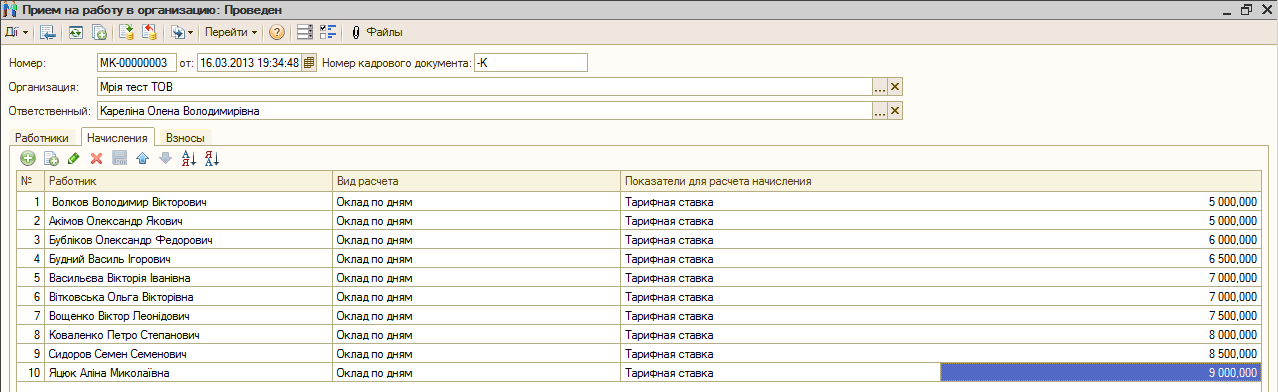
Task: Click the green Add row icon
Action: point(28,158)
